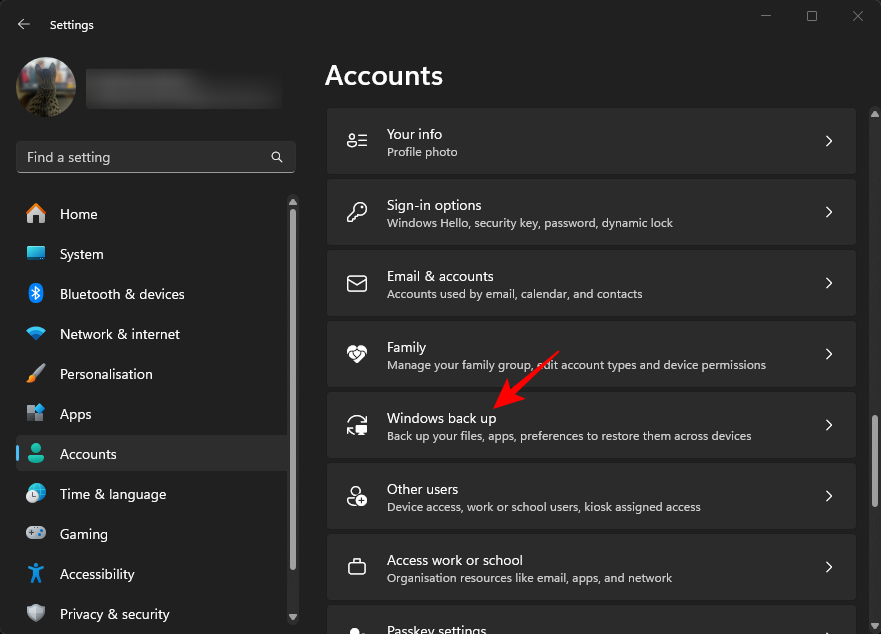
Task: Click the Sign-in options key icon
Action: 357,213
